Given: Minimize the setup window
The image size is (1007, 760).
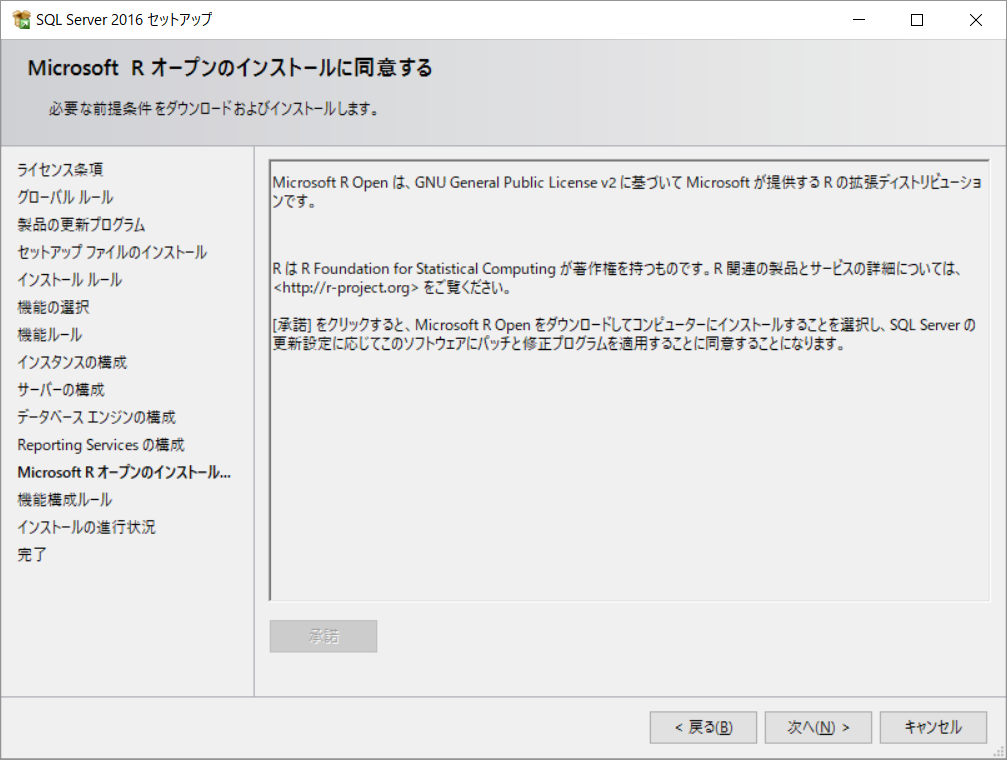Looking at the screenshot, I should pos(859,20).
